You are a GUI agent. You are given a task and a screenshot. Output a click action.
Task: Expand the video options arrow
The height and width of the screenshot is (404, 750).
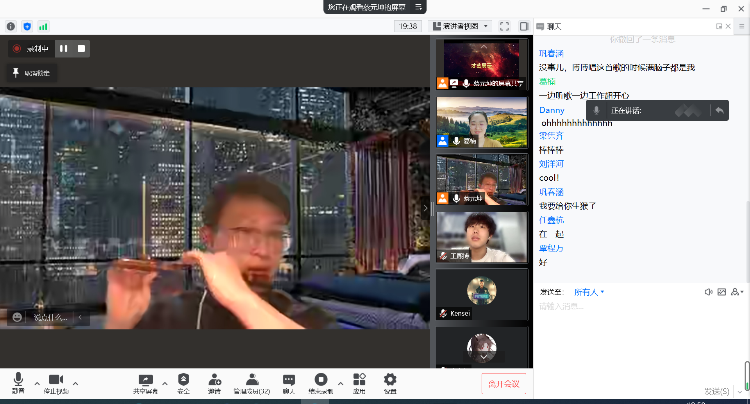75,383
